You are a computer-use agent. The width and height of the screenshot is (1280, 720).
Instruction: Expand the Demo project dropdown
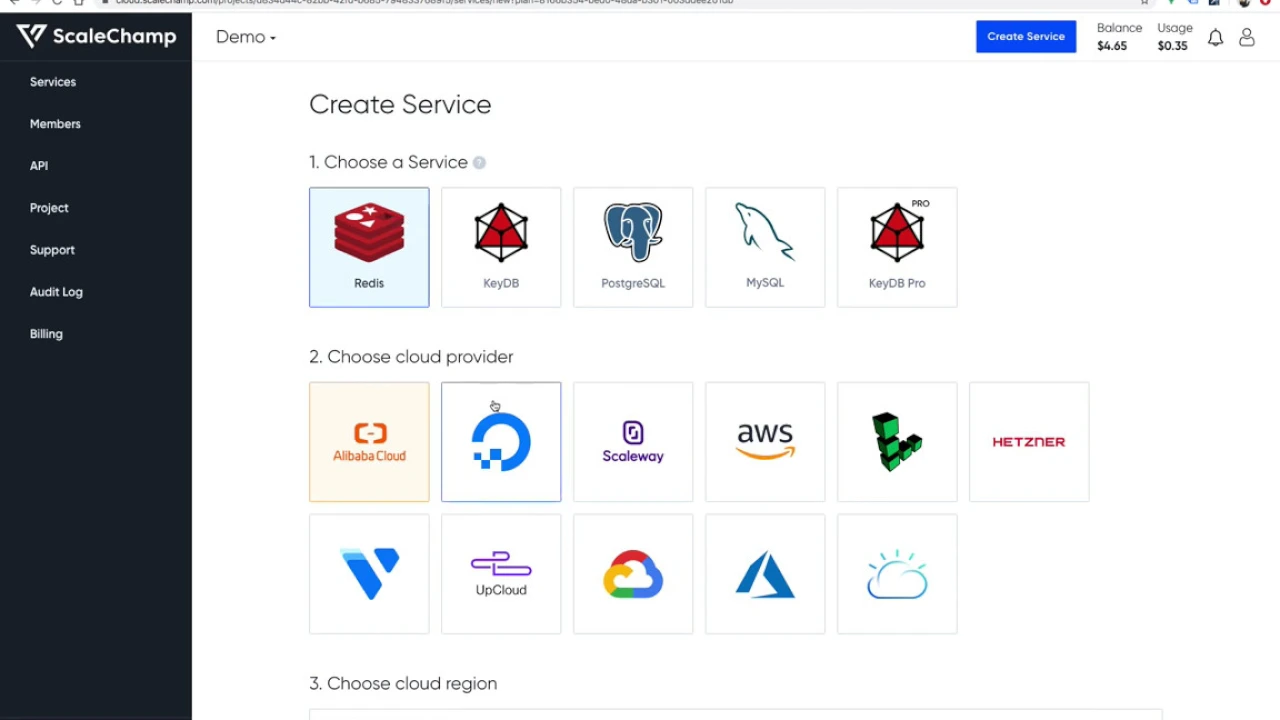[246, 37]
